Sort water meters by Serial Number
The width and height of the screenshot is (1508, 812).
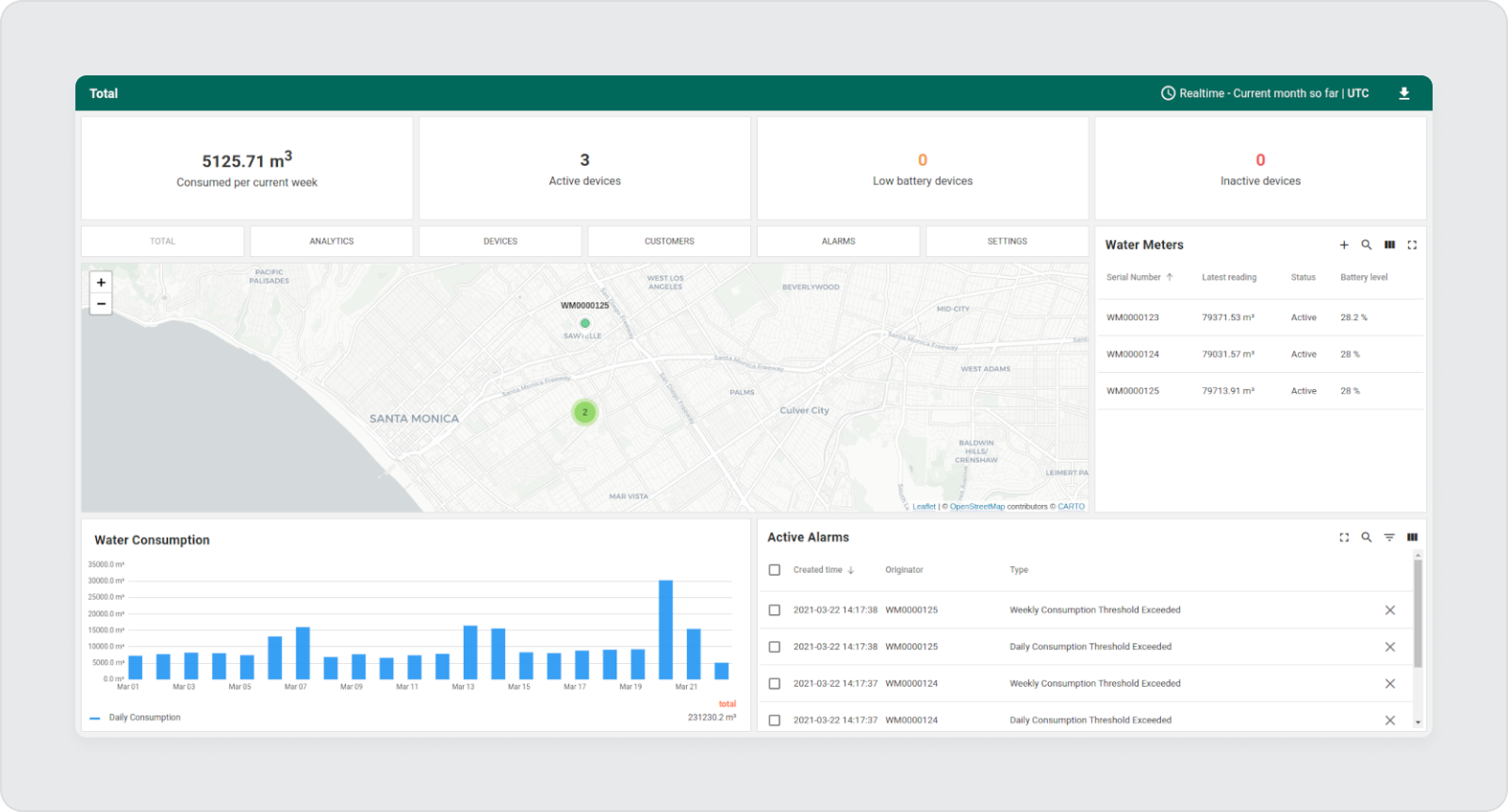(x=1134, y=278)
